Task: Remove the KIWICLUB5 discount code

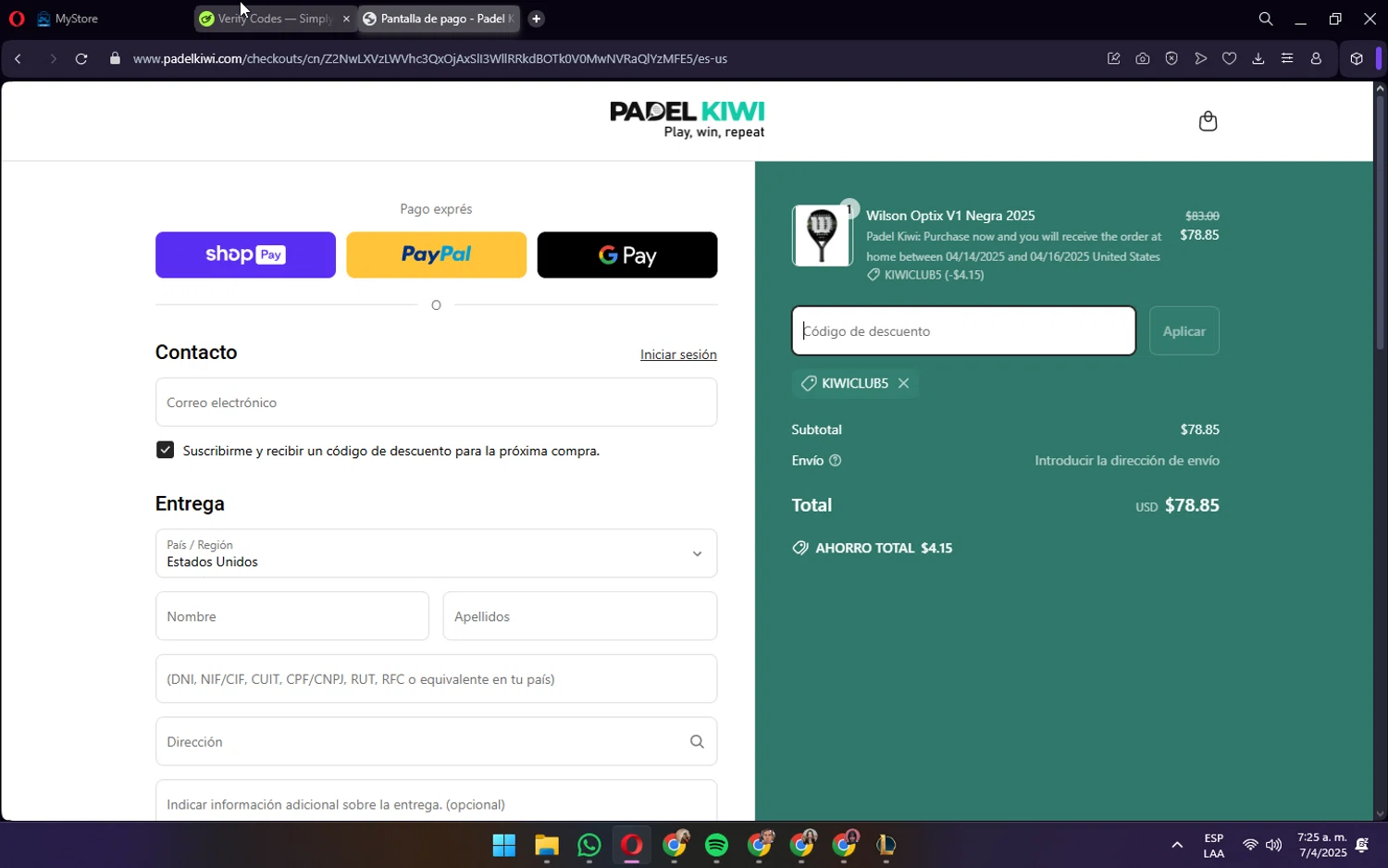Action: point(904,383)
